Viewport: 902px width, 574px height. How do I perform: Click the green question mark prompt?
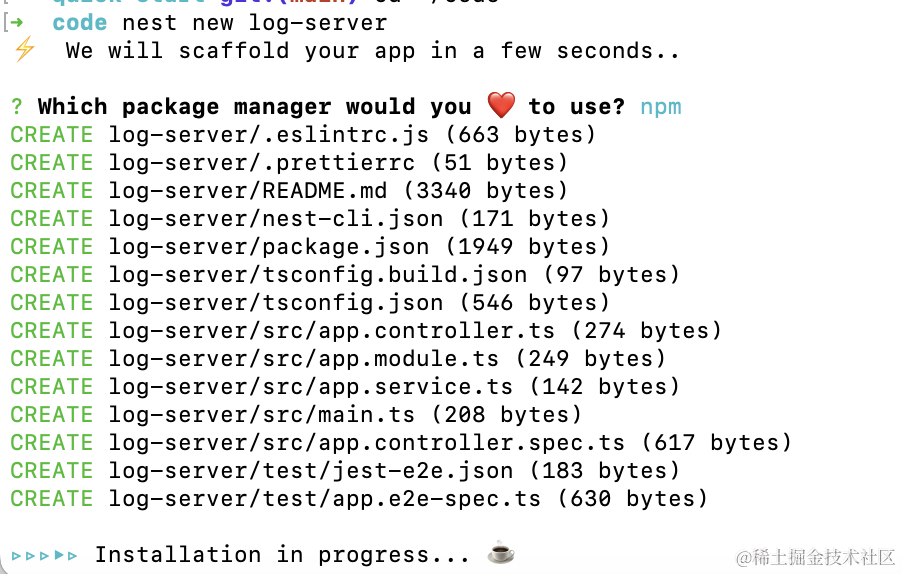[x=17, y=106]
